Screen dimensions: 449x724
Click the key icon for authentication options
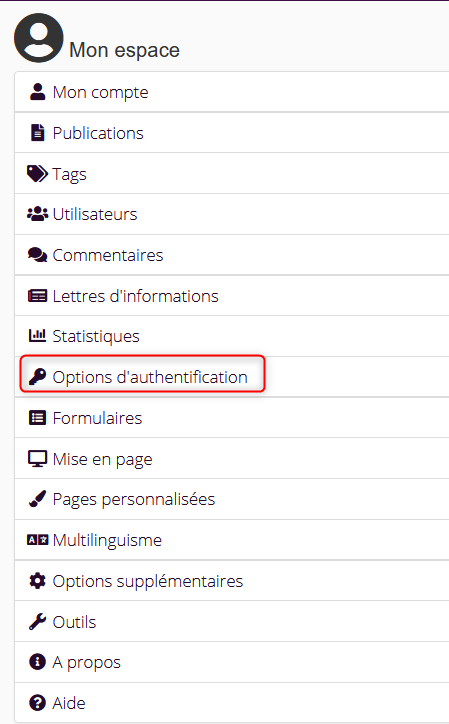[37, 377]
